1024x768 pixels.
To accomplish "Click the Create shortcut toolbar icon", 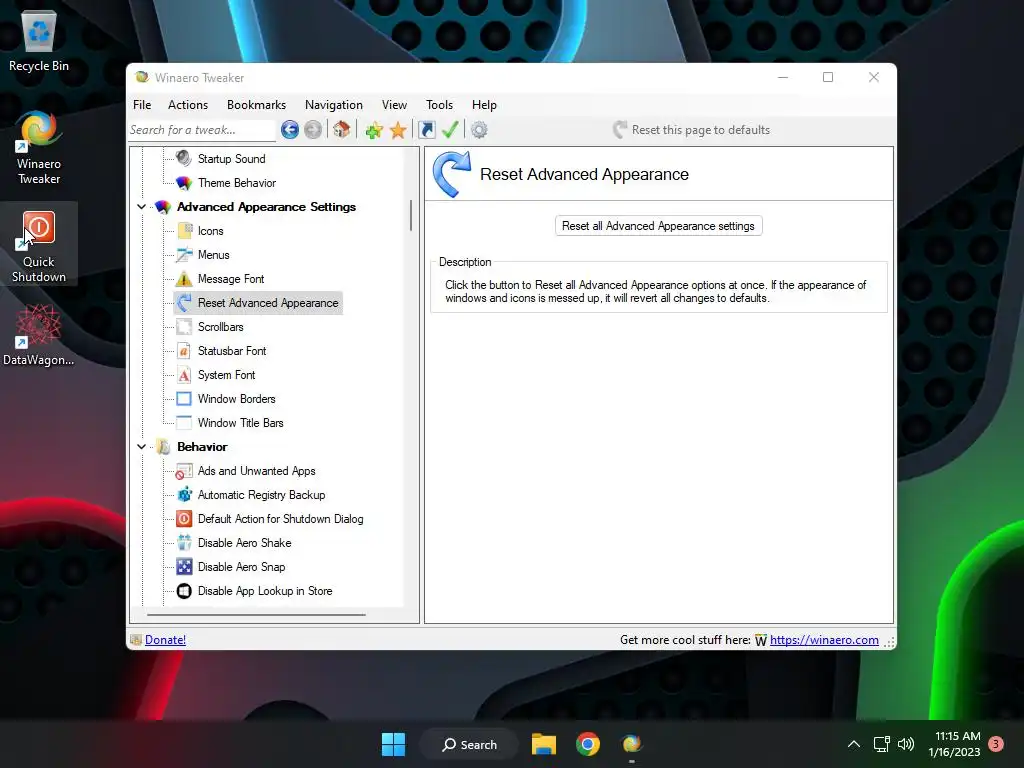I will [426, 130].
